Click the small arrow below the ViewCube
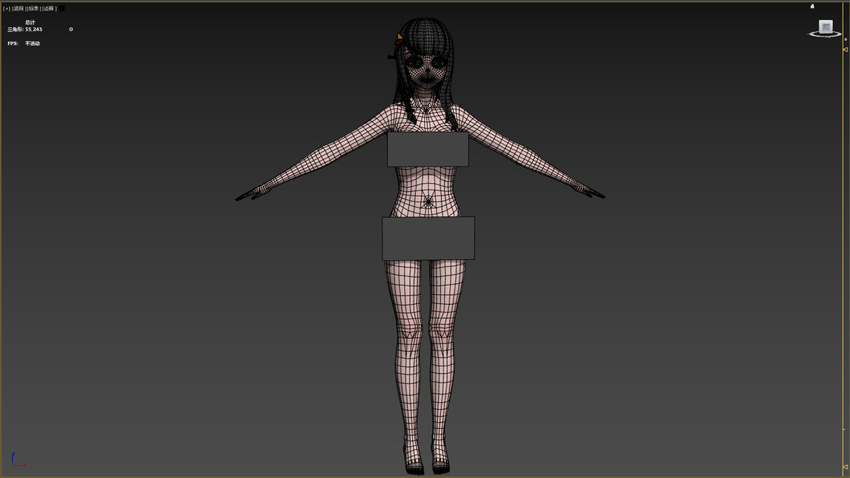This screenshot has width=850, height=478. click(x=845, y=40)
